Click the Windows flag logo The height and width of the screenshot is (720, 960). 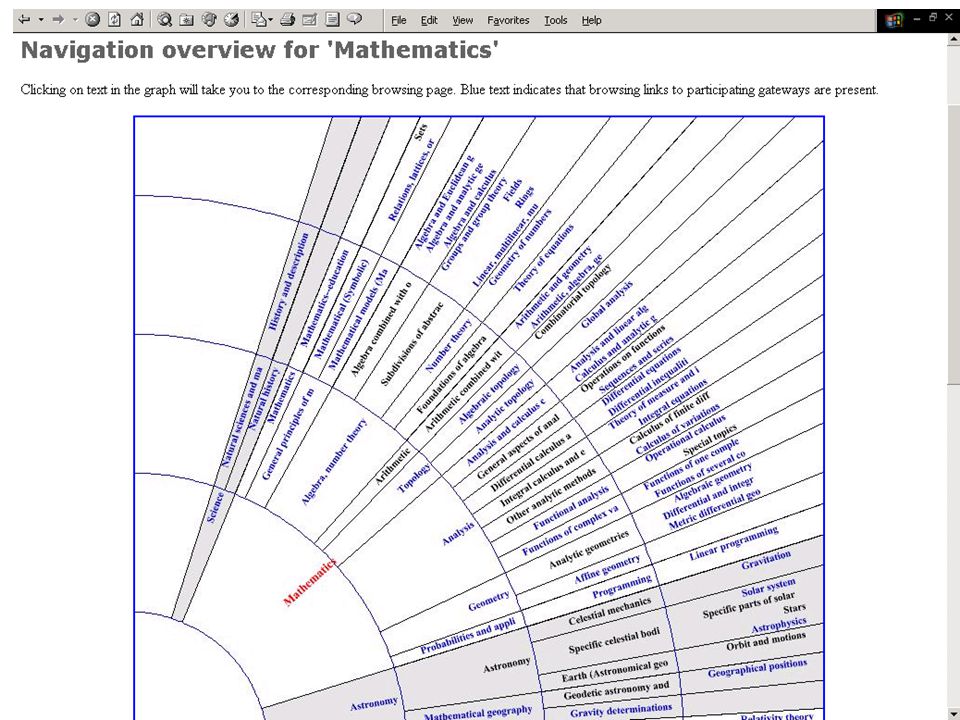(894, 20)
